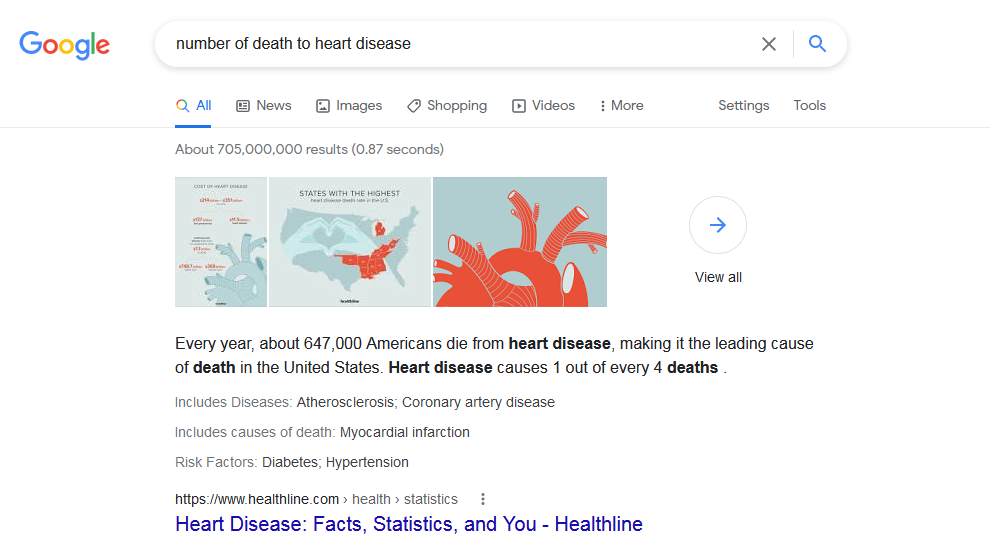Viewport: 990px width, 549px height.
Task: Click the Images tab picture icon
Action: 323,106
